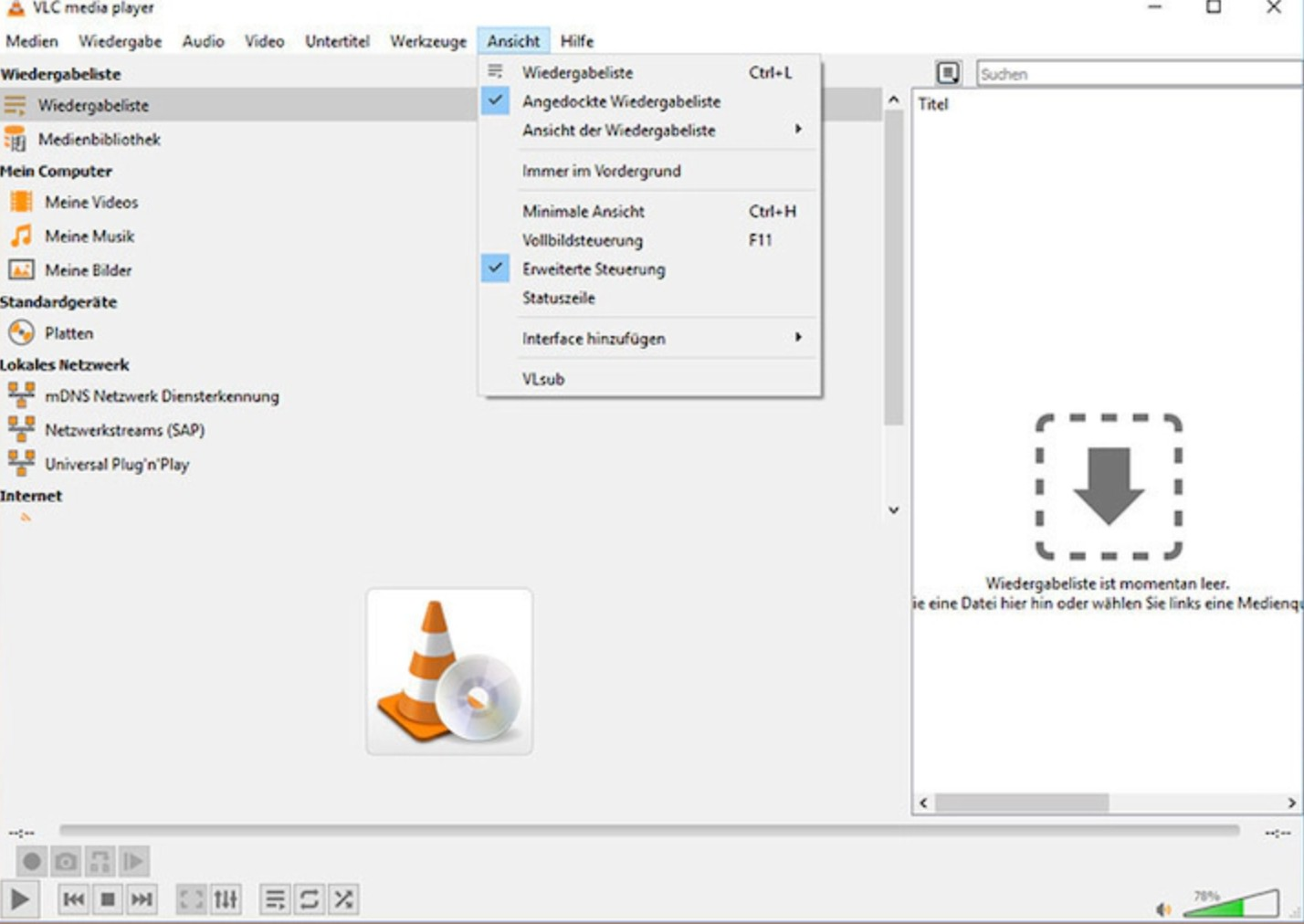Click the record button
Screen dimensions: 1304x924
(x=32, y=861)
